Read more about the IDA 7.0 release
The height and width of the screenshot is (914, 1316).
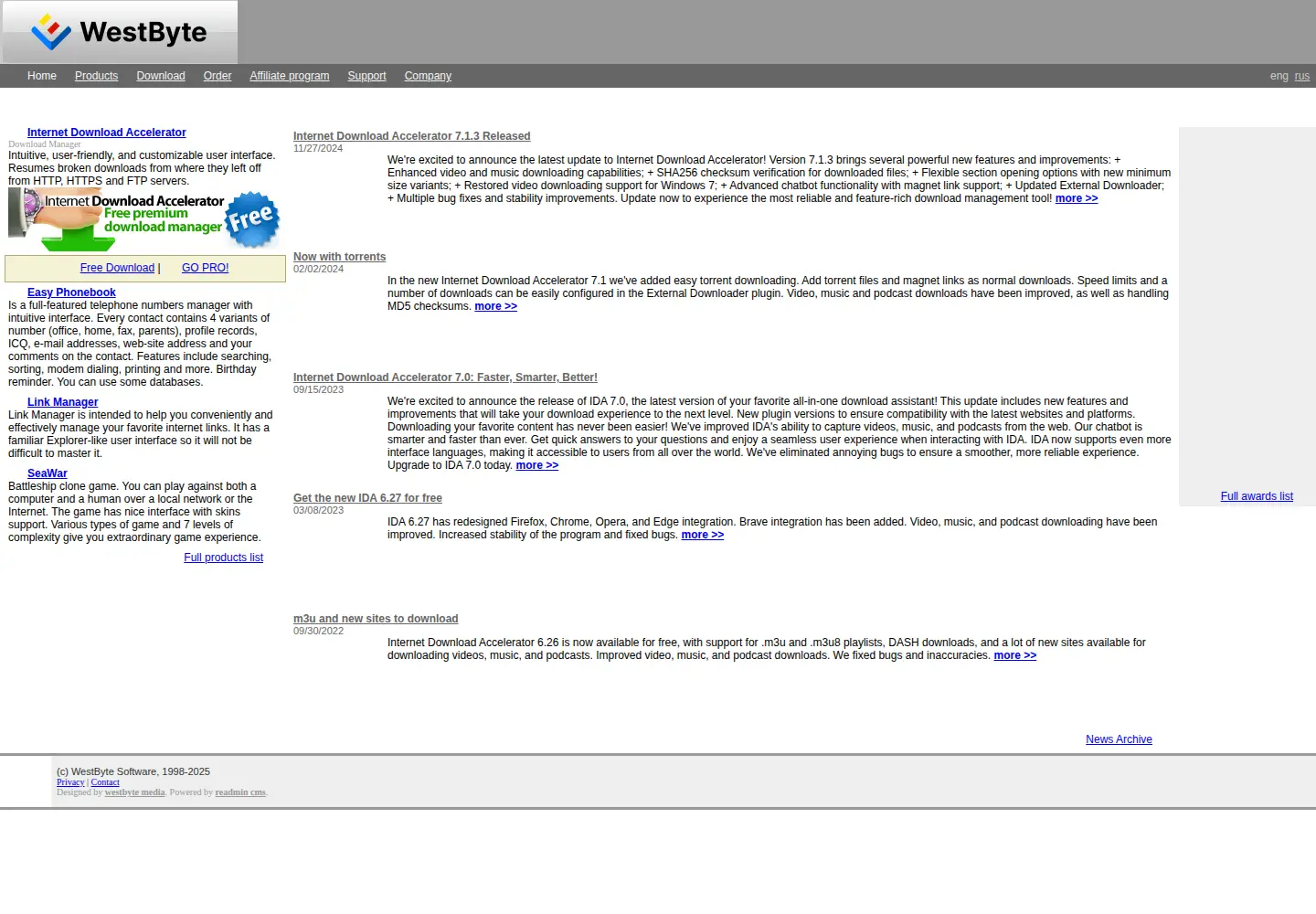[x=537, y=465]
